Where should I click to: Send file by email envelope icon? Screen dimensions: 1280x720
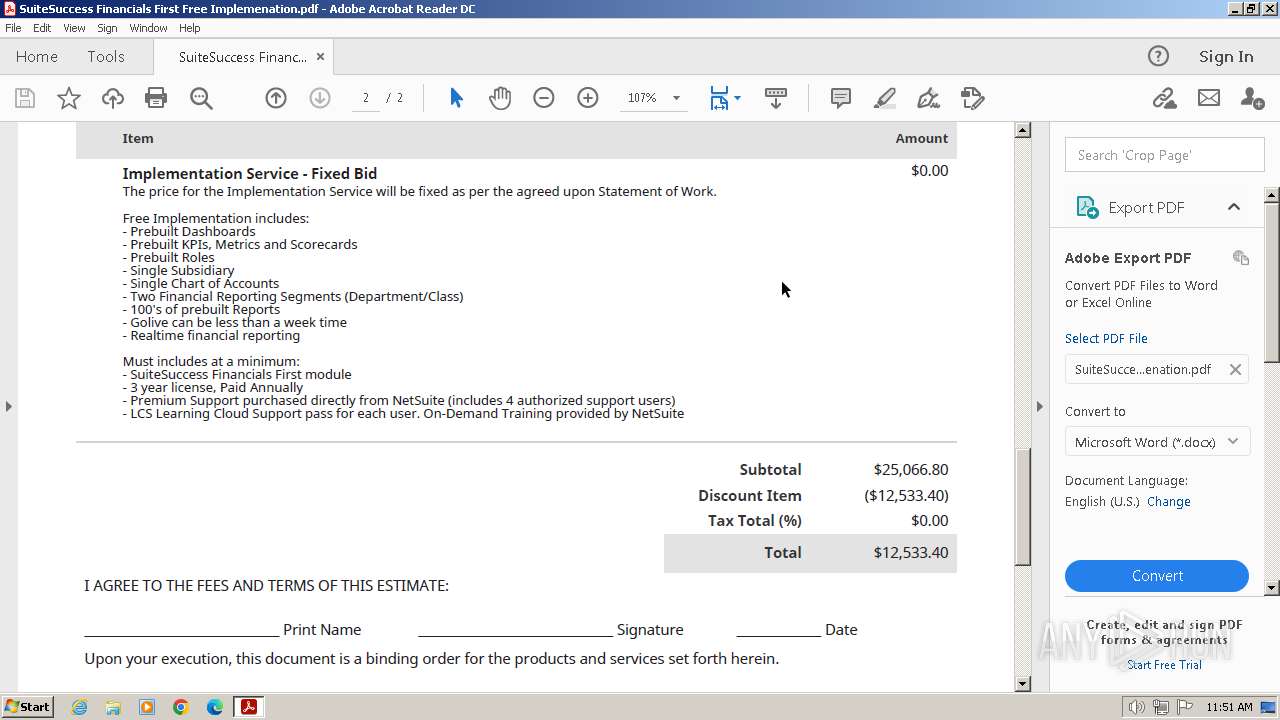(x=1209, y=98)
